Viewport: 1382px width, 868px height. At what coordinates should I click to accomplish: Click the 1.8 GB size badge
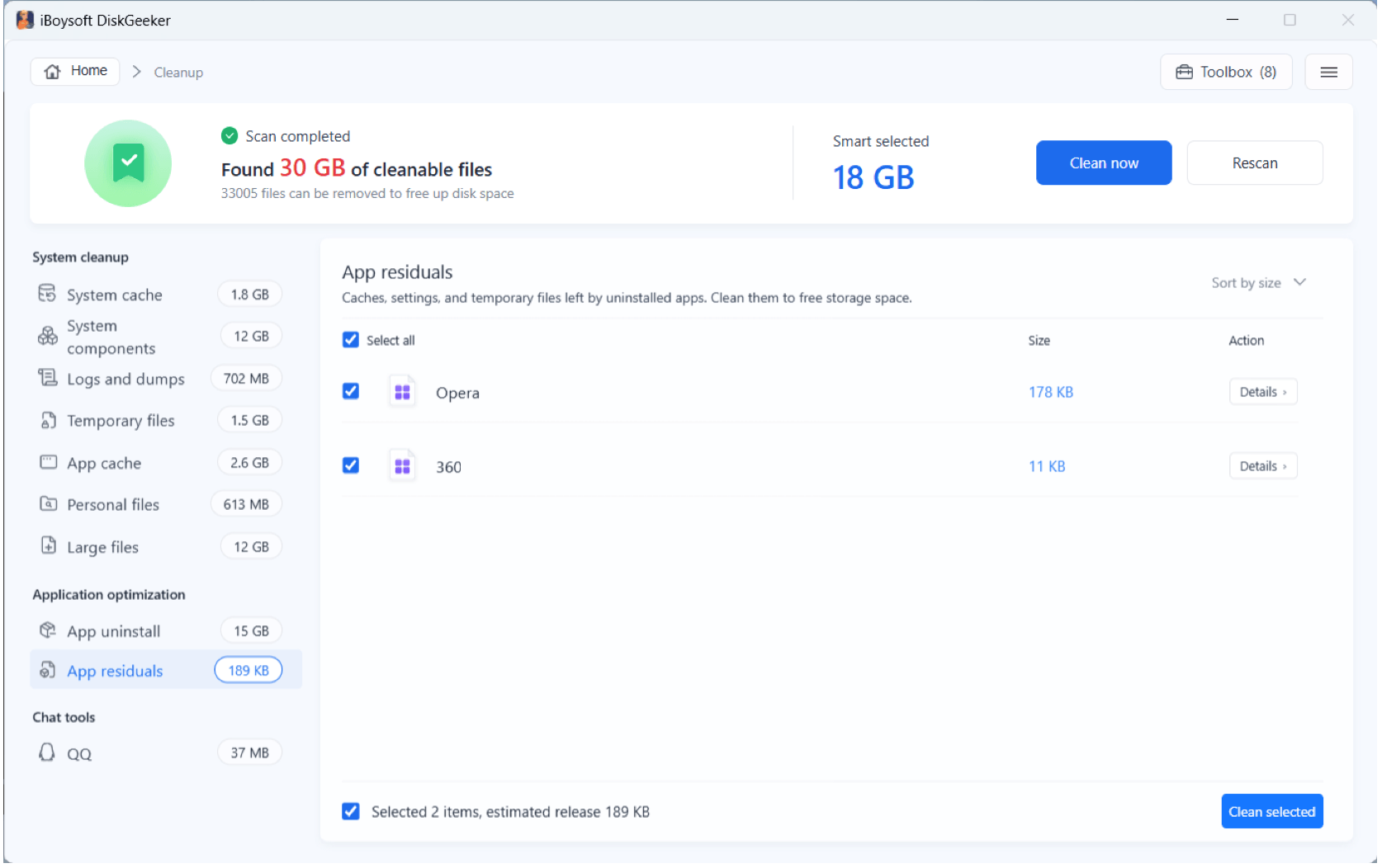pos(250,295)
